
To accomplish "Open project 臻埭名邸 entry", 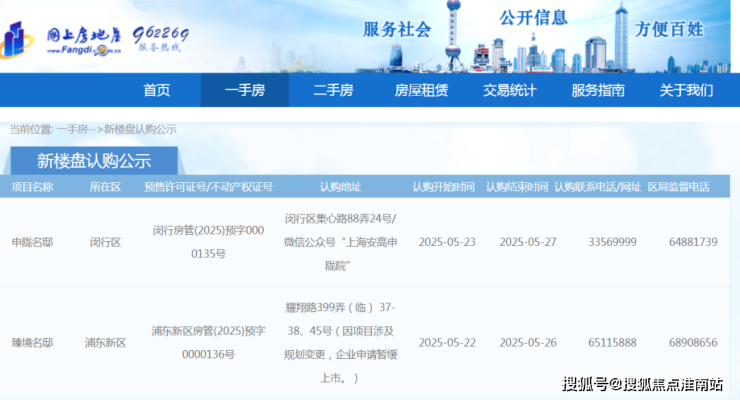I will tap(32, 342).
